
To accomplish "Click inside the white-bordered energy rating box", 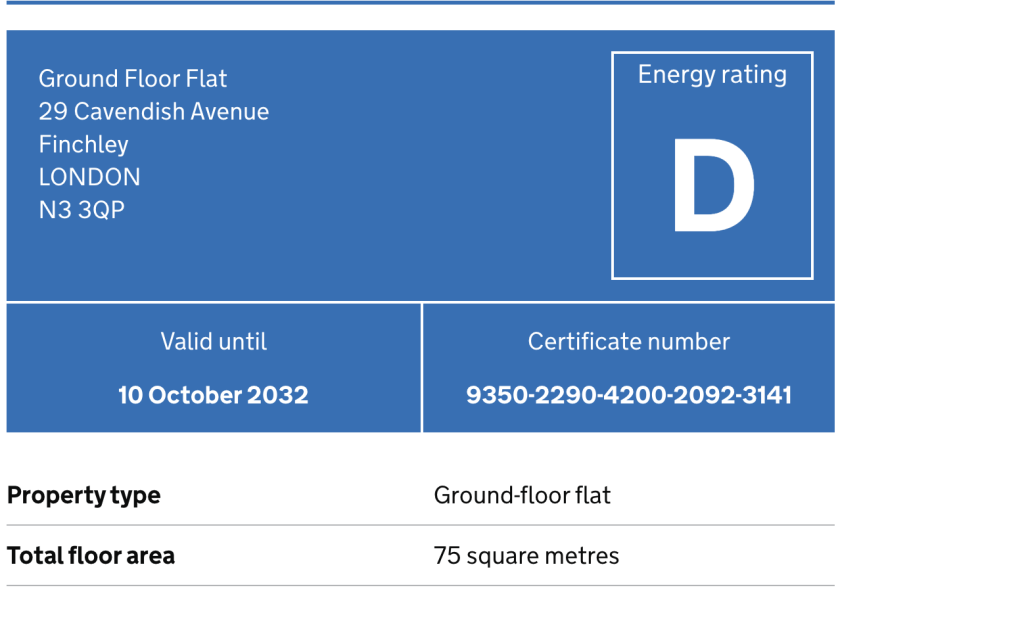I will 712,165.
